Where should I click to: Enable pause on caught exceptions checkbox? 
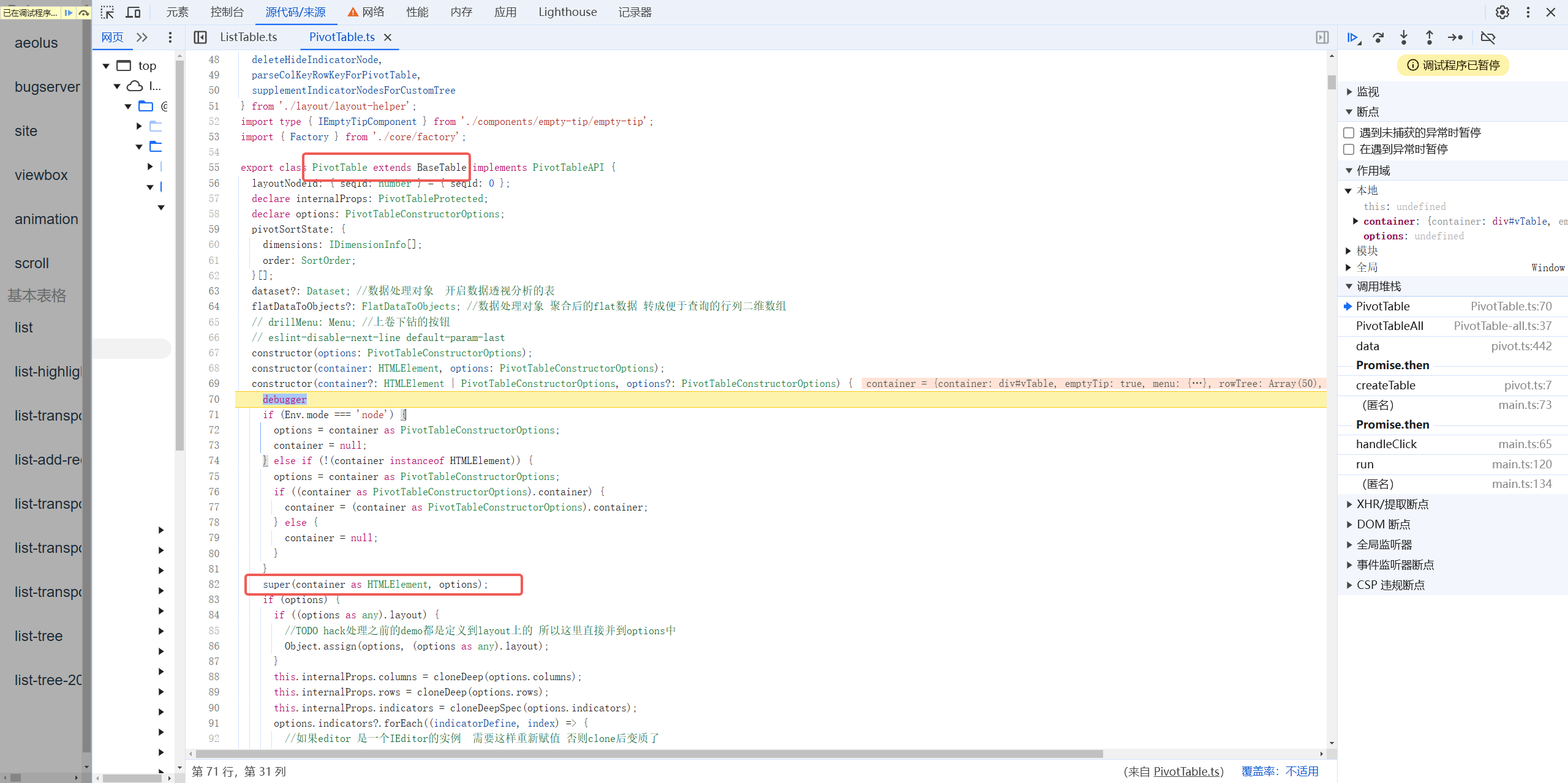[x=1349, y=149]
